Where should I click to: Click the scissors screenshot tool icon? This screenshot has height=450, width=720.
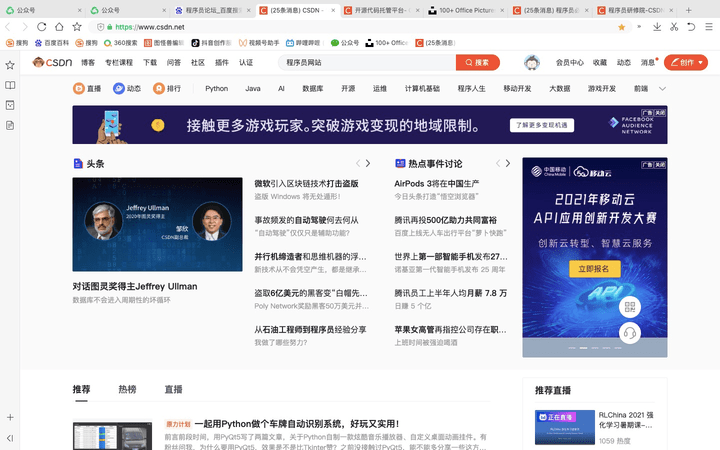[674, 27]
